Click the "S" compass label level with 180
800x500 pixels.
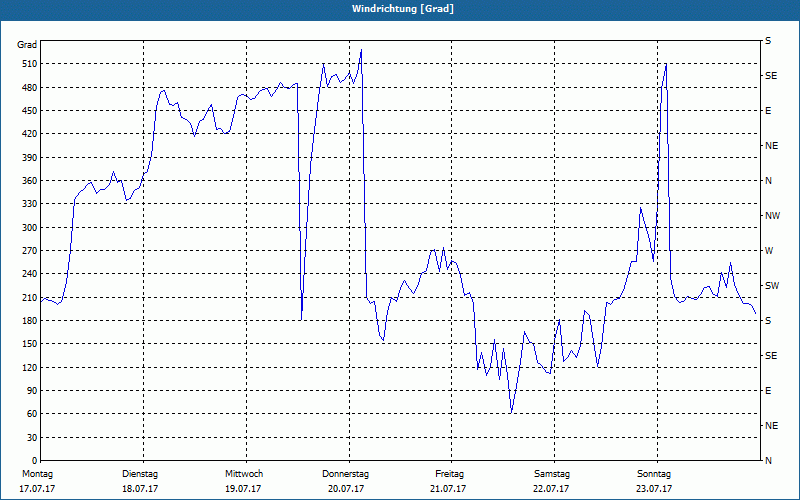pyautogui.click(x=768, y=321)
